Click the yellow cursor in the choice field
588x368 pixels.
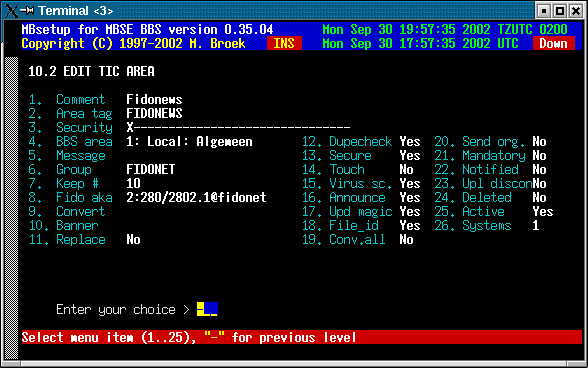tap(207, 309)
